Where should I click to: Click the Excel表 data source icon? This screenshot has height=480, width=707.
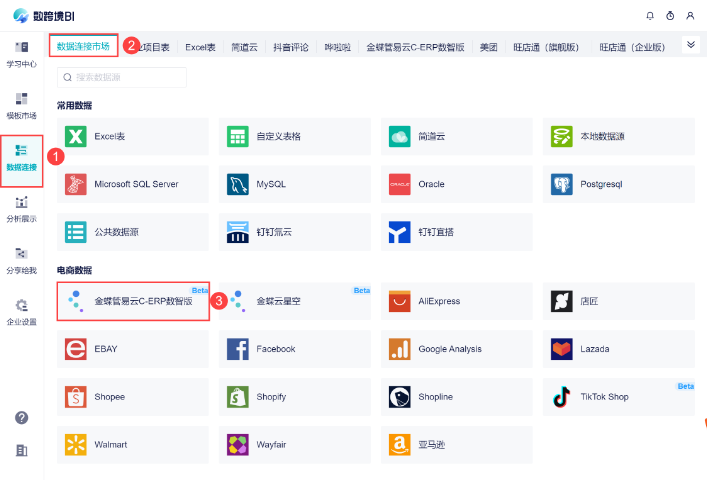pos(76,137)
